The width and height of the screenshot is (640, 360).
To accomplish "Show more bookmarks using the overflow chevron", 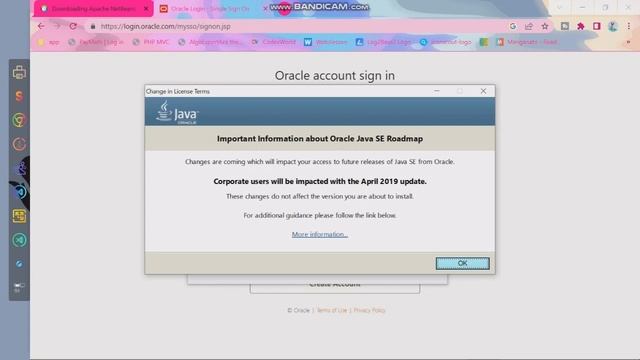I will point(628,42).
